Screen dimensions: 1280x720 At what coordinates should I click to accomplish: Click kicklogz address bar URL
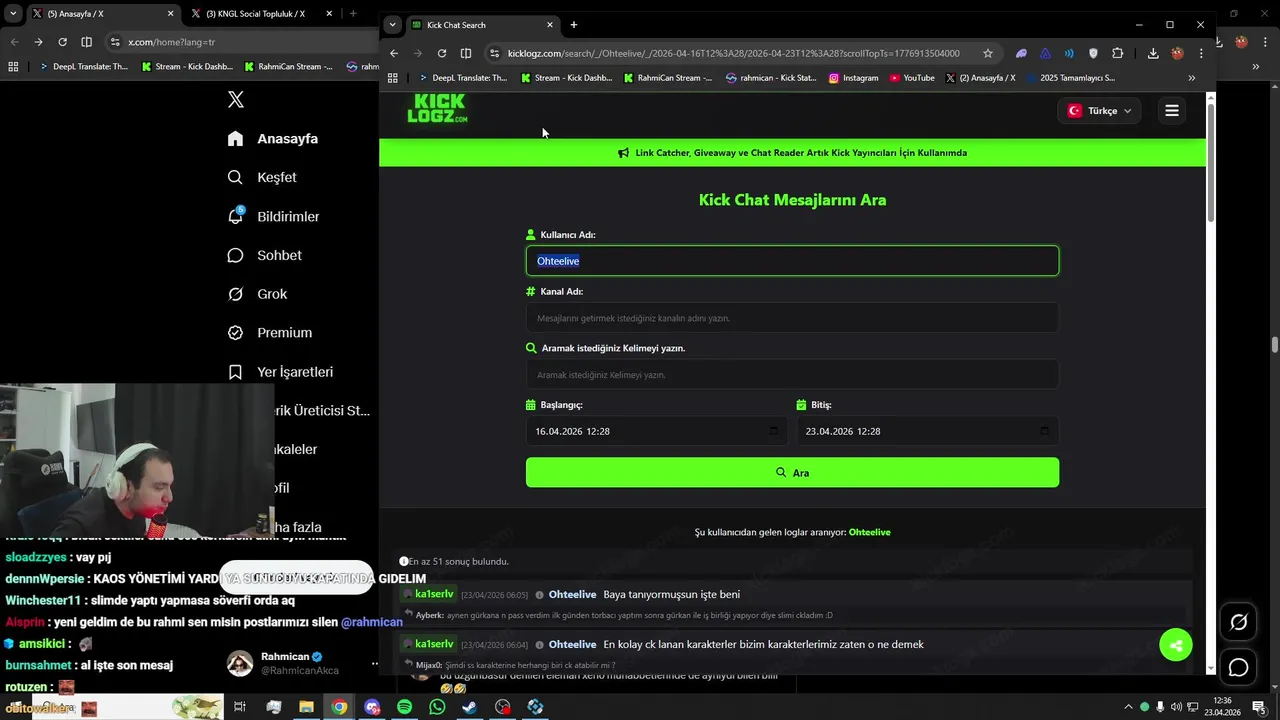(733, 53)
